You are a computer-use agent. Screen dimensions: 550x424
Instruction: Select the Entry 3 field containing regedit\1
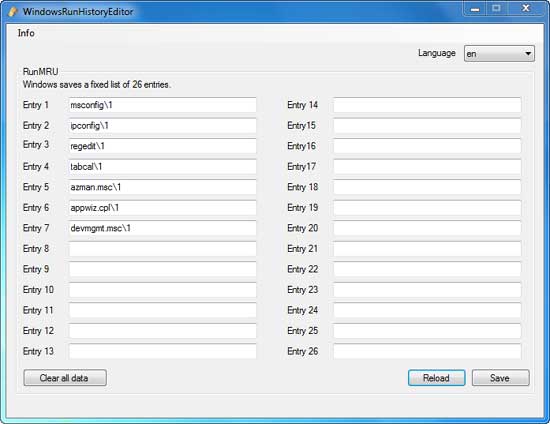[162, 146]
